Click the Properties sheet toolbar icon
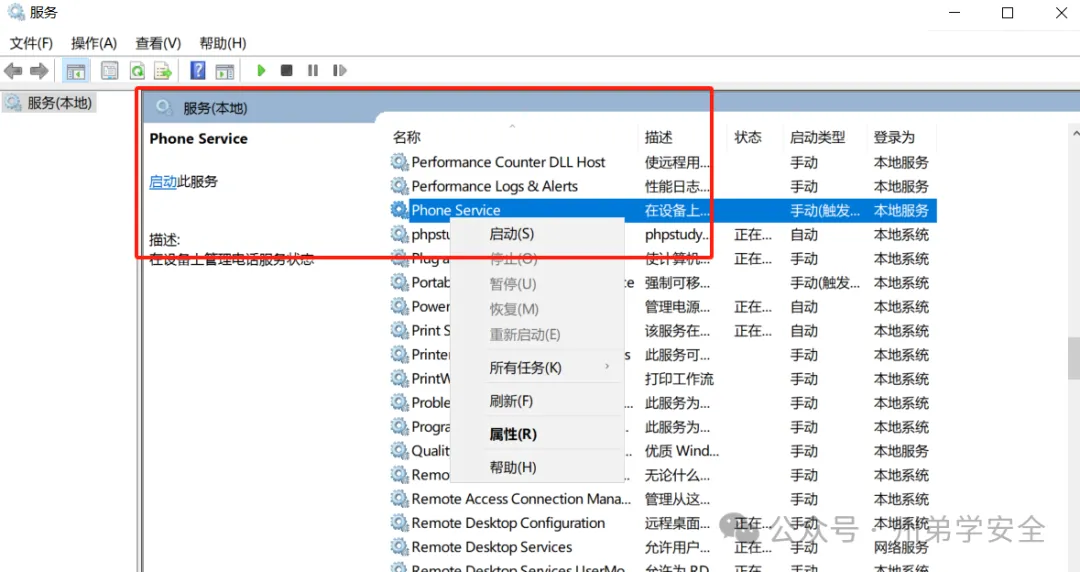This screenshot has height=572, width=1080. 110,70
